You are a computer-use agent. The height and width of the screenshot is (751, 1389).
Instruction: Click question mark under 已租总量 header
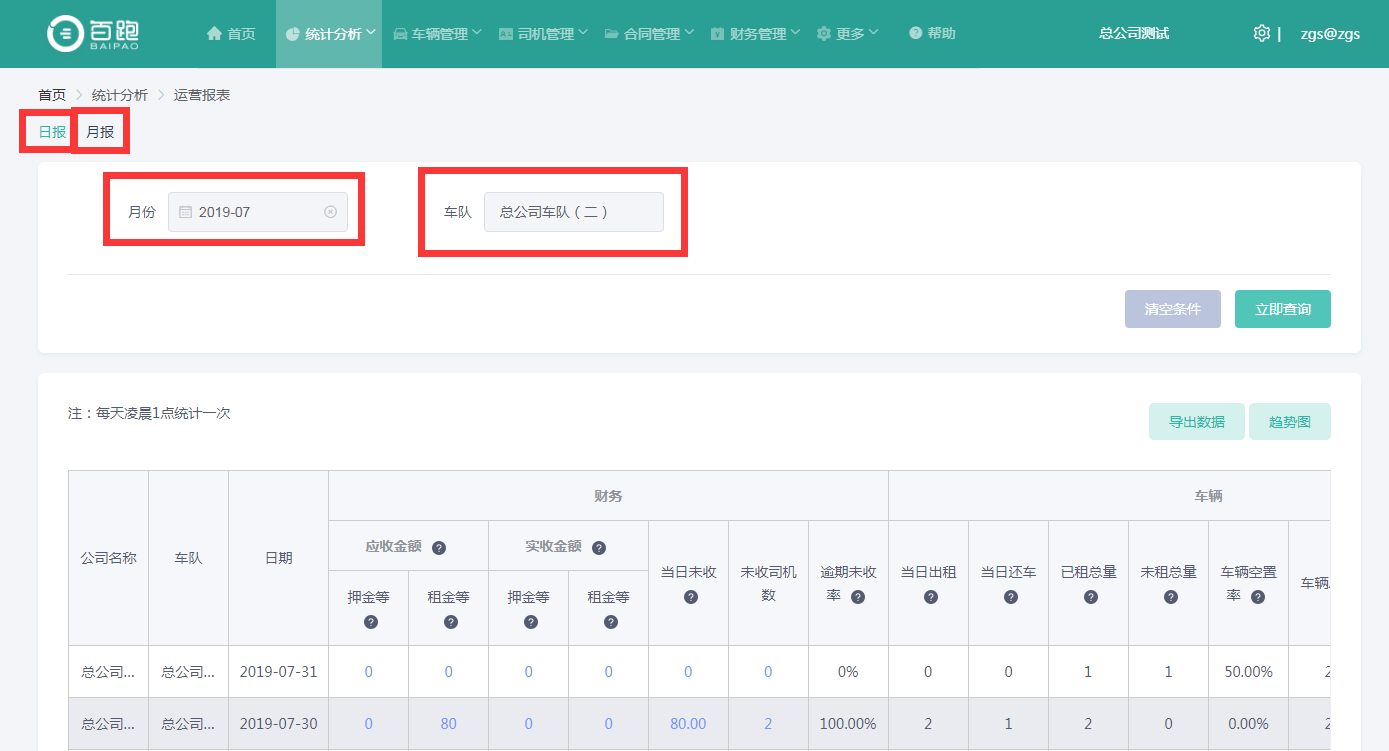[x=1090, y=597]
